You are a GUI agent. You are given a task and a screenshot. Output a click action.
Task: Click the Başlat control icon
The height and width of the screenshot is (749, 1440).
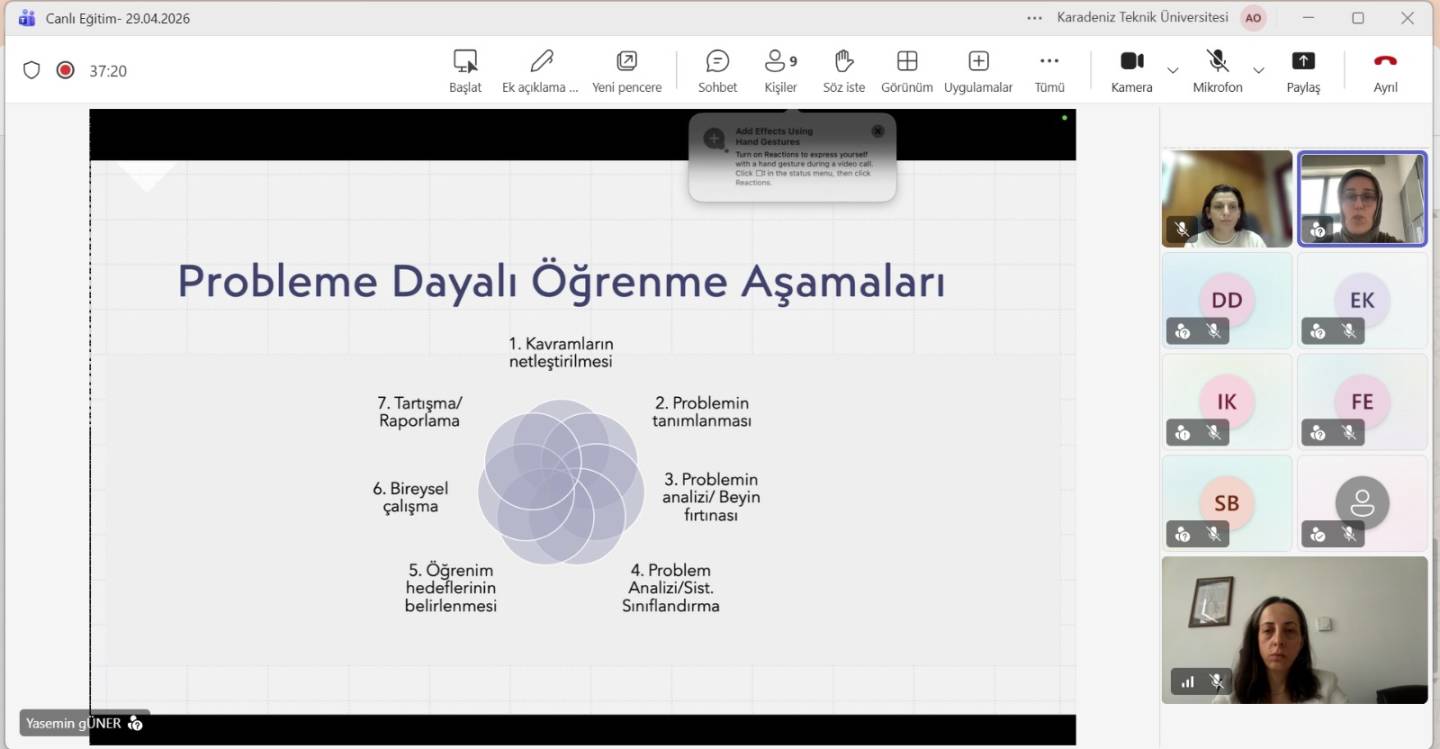click(x=465, y=70)
